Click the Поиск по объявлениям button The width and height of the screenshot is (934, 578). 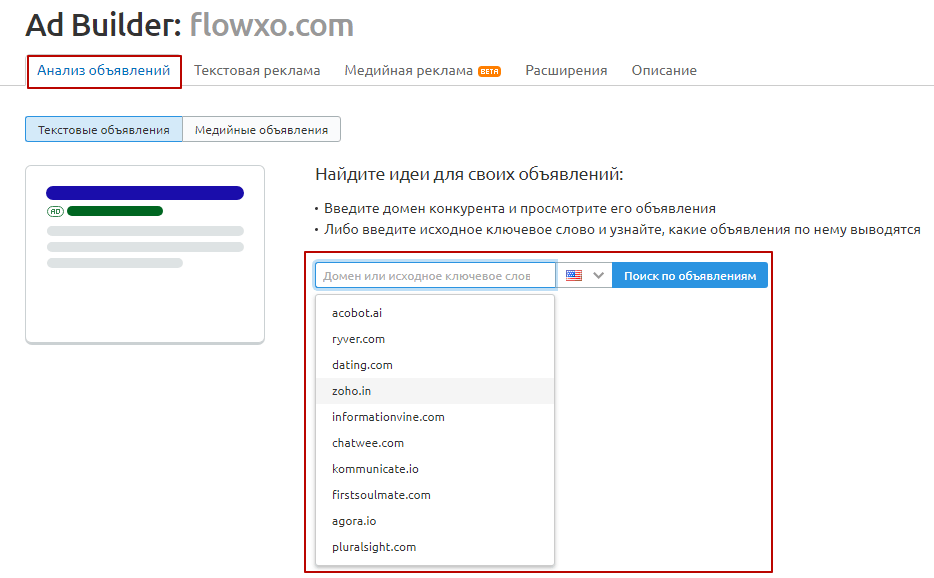tap(690, 276)
